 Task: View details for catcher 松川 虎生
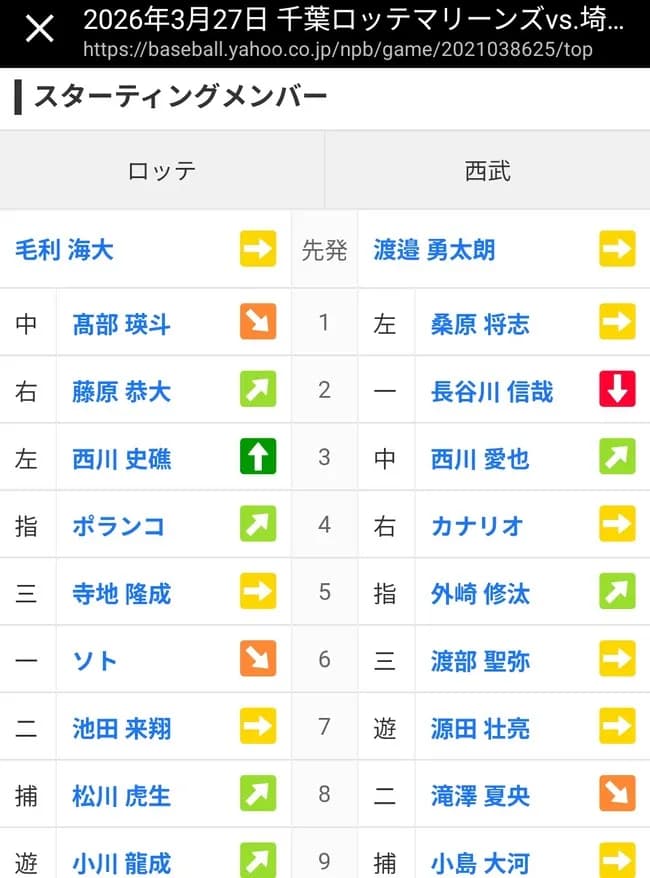[120, 795]
